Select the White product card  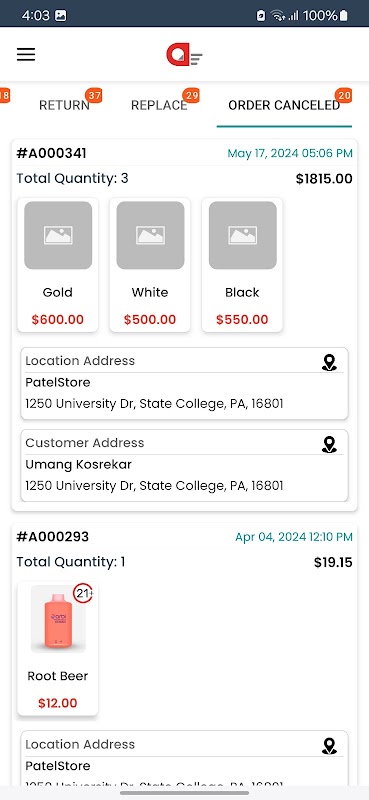pyautogui.click(x=150, y=265)
